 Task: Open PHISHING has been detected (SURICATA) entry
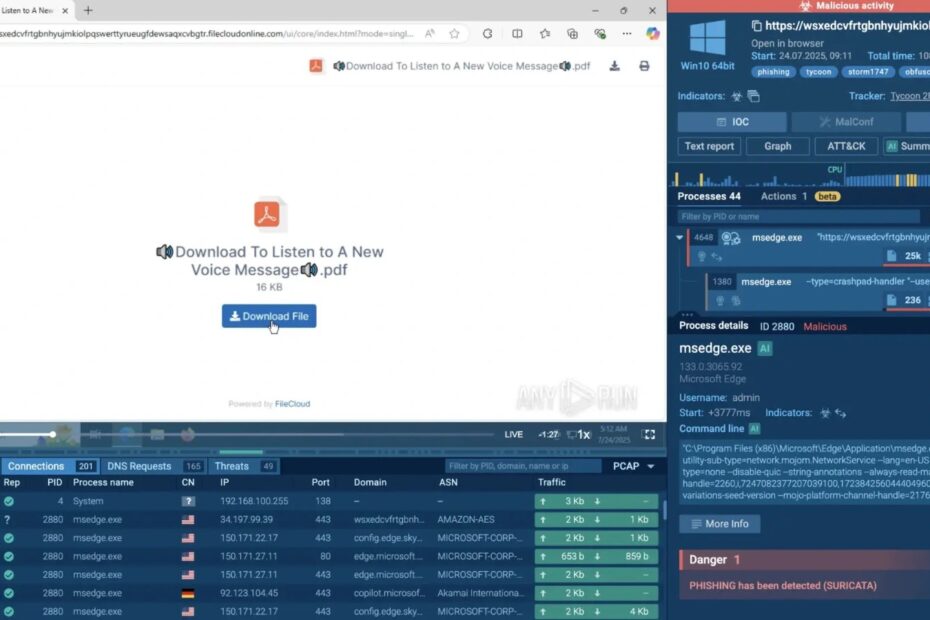pyautogui.click(x=782, y=586)
